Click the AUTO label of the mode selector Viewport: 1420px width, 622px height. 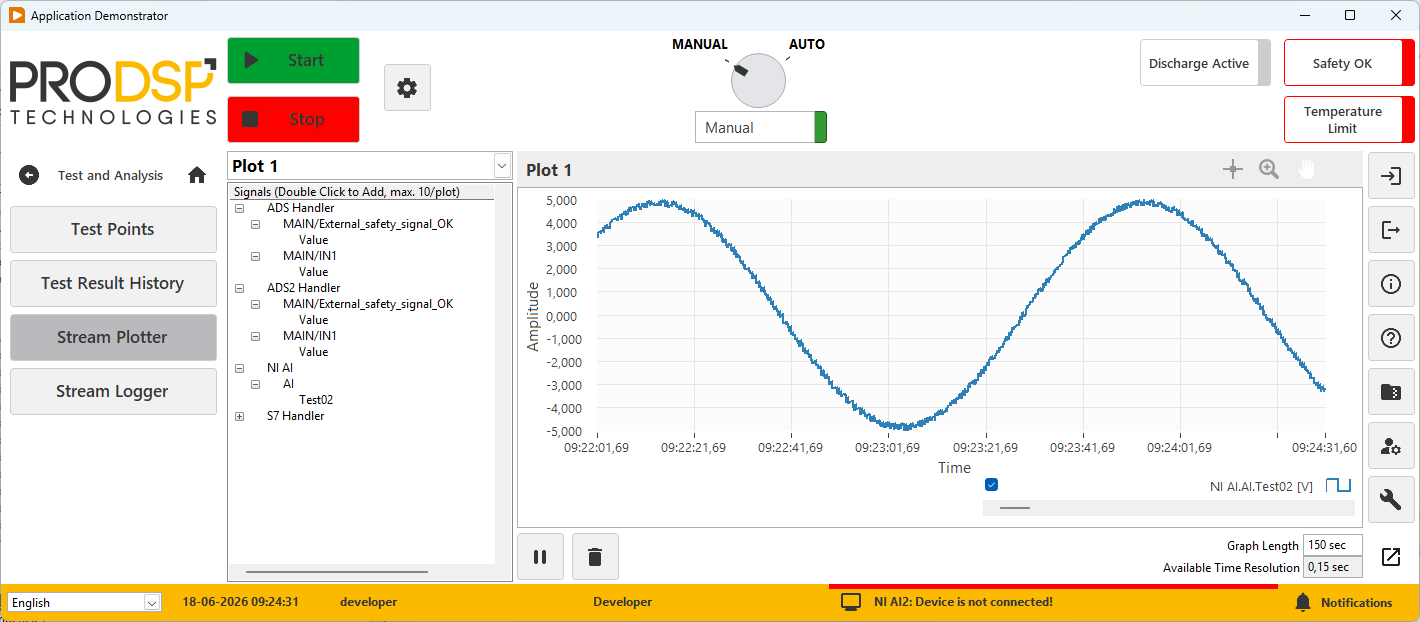pyautogui.click(x=807, y=44)
